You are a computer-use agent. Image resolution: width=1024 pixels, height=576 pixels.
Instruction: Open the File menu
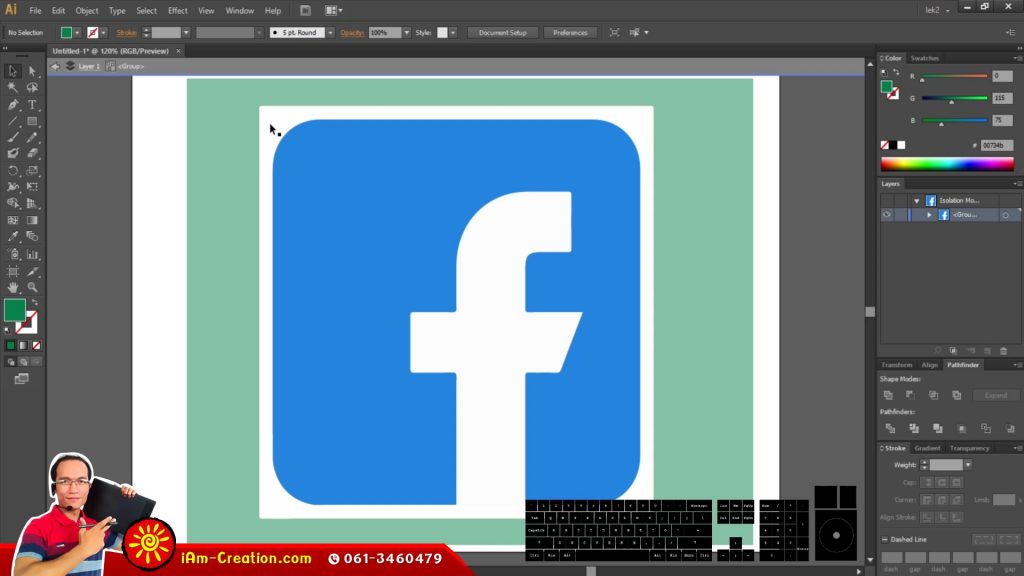click(35, 10)
